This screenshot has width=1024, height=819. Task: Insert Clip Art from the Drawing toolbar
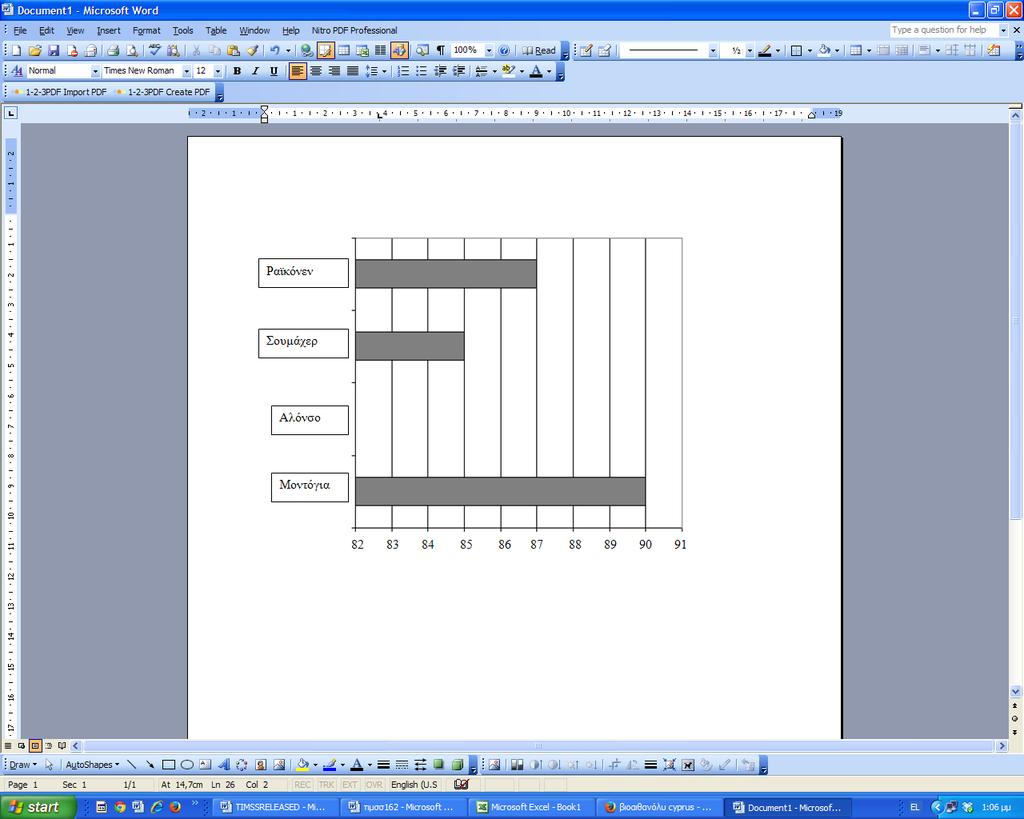261,765
